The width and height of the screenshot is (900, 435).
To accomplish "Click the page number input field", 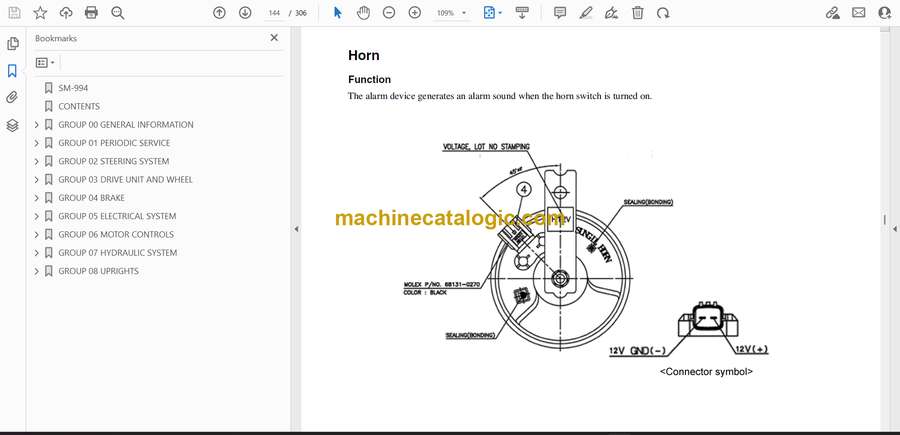I will (x=275, y=13).
